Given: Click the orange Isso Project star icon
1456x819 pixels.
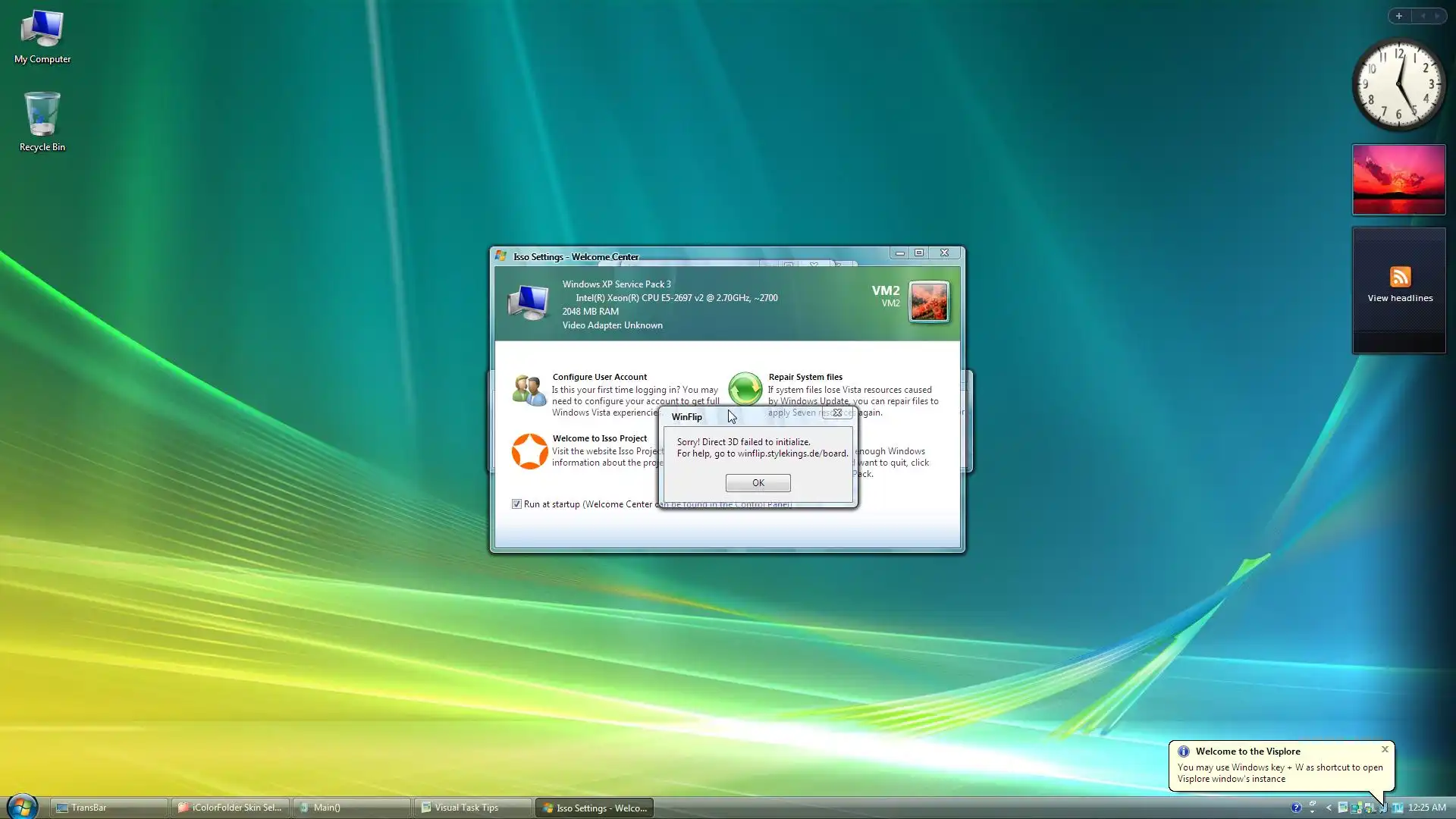Looking at the screenshot, I should click(x=529, y=451).
